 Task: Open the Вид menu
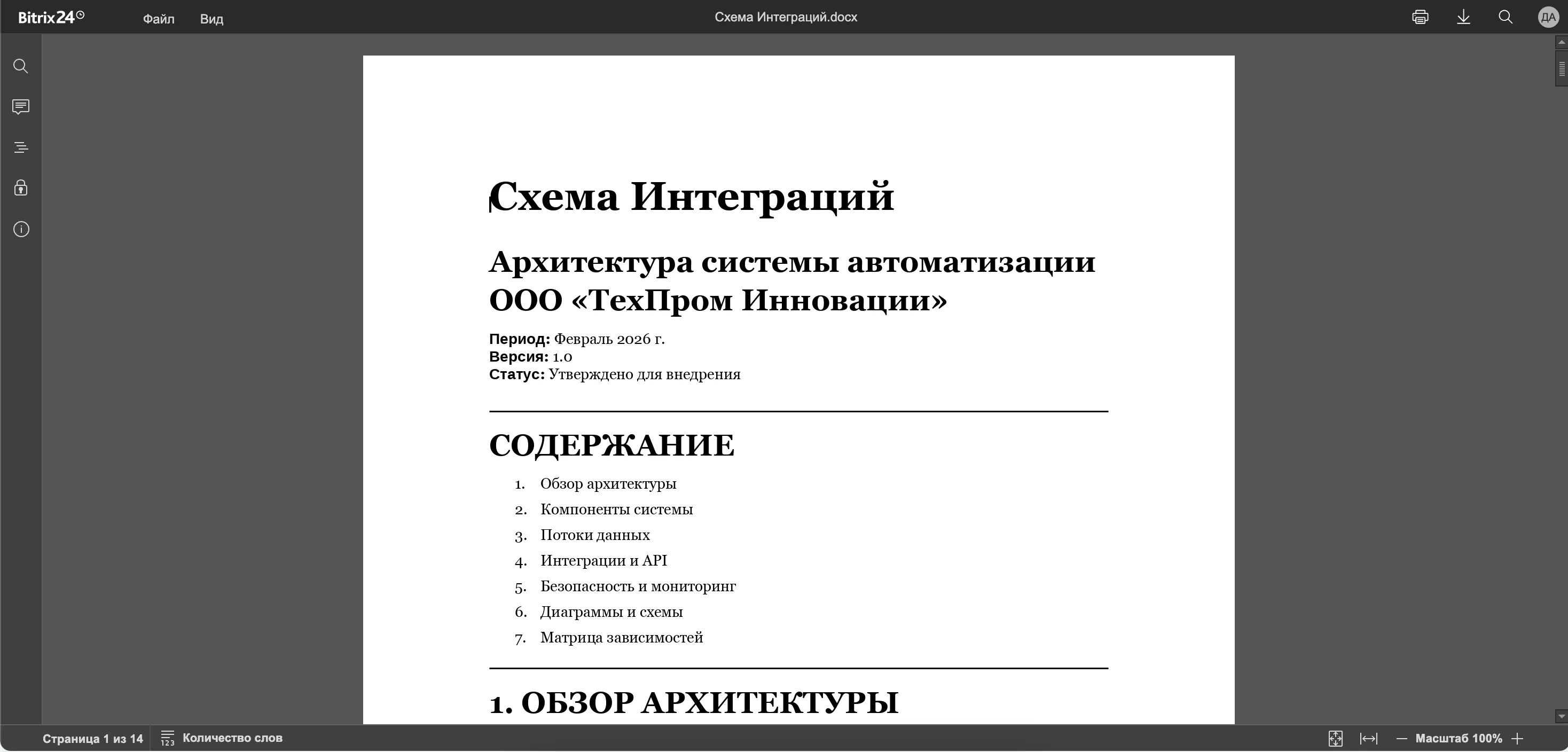click(x=211, y=19)
